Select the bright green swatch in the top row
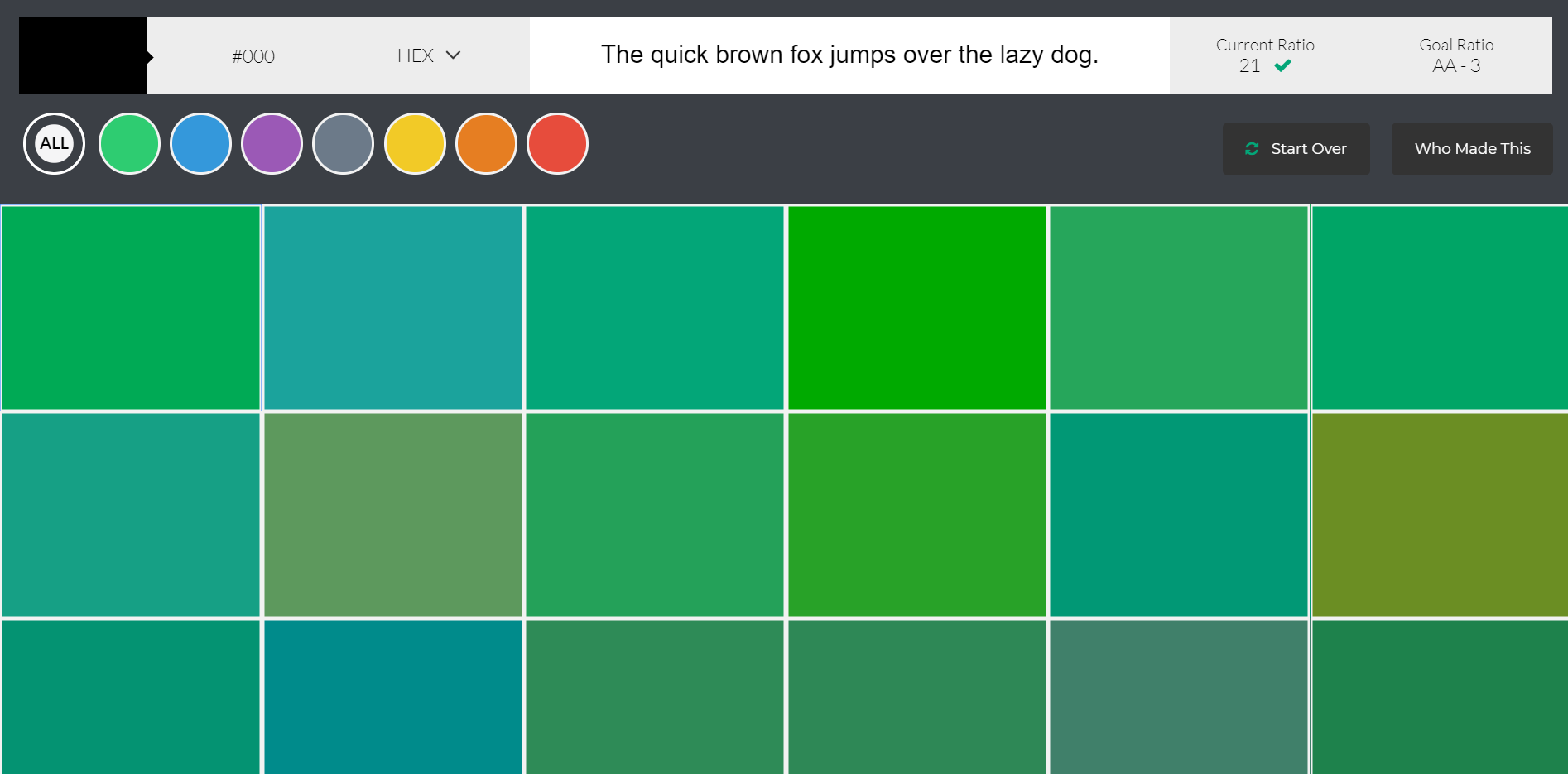Viewport: 1568px width, 774px height. 917,308
